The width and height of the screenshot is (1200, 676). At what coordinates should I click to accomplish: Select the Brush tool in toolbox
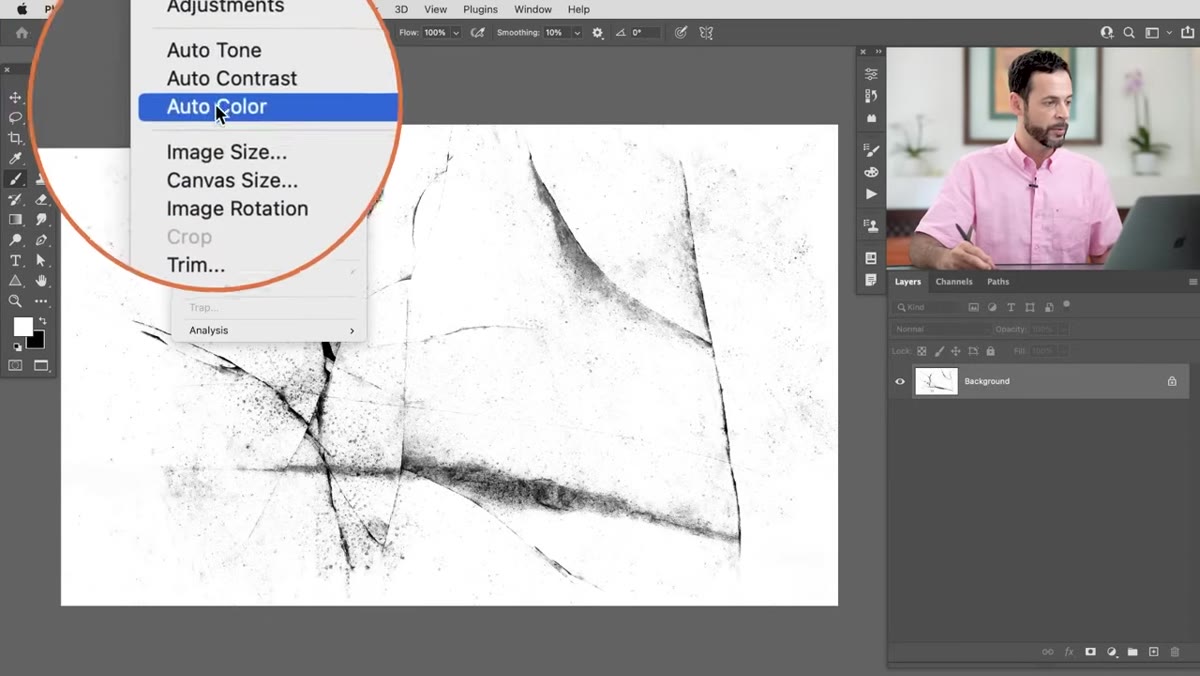tap(15, 179)
